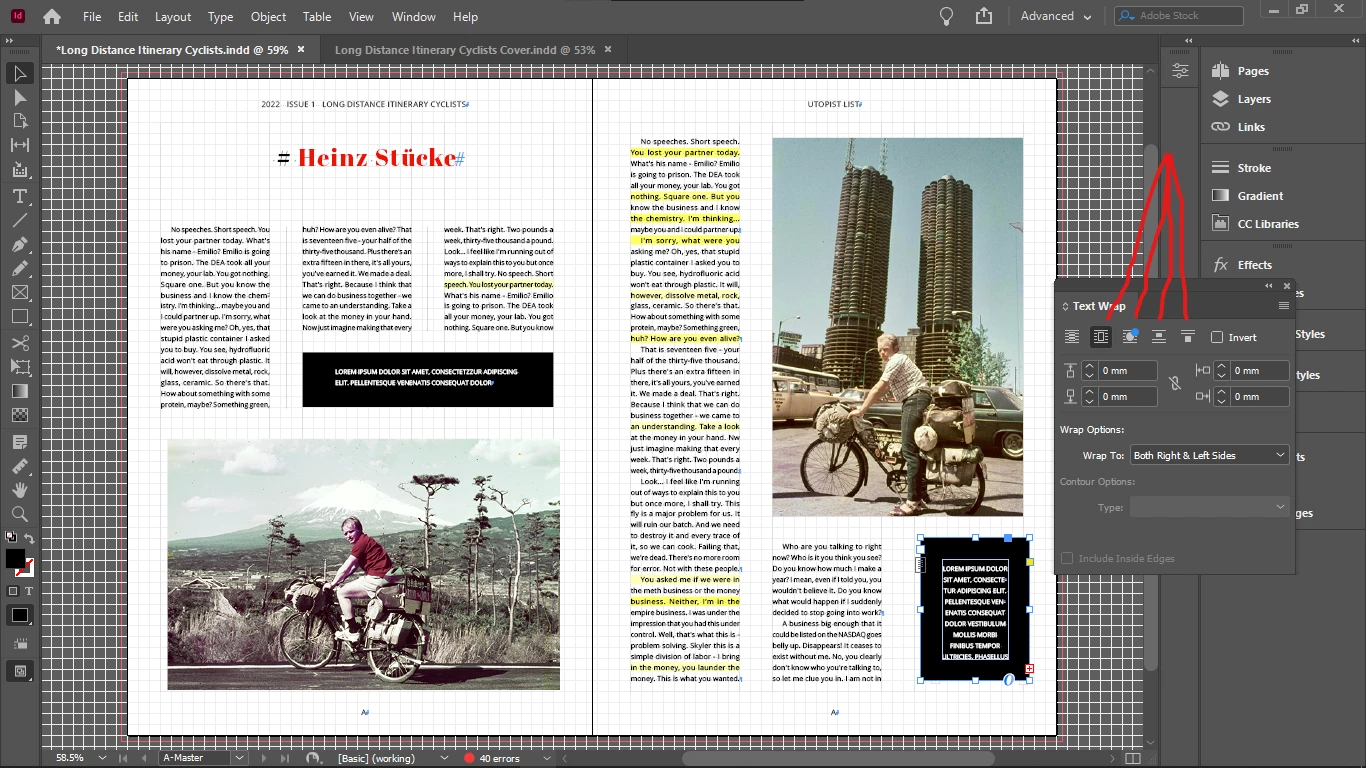
Task: Select the Zoom tool
Action: (x=20, y=514)
